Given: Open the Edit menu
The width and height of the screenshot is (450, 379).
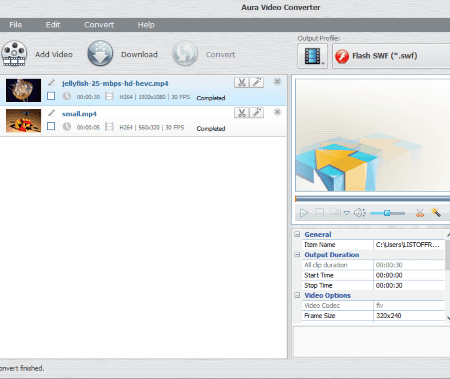Looking at the screenshot, I should coord(53,25).
